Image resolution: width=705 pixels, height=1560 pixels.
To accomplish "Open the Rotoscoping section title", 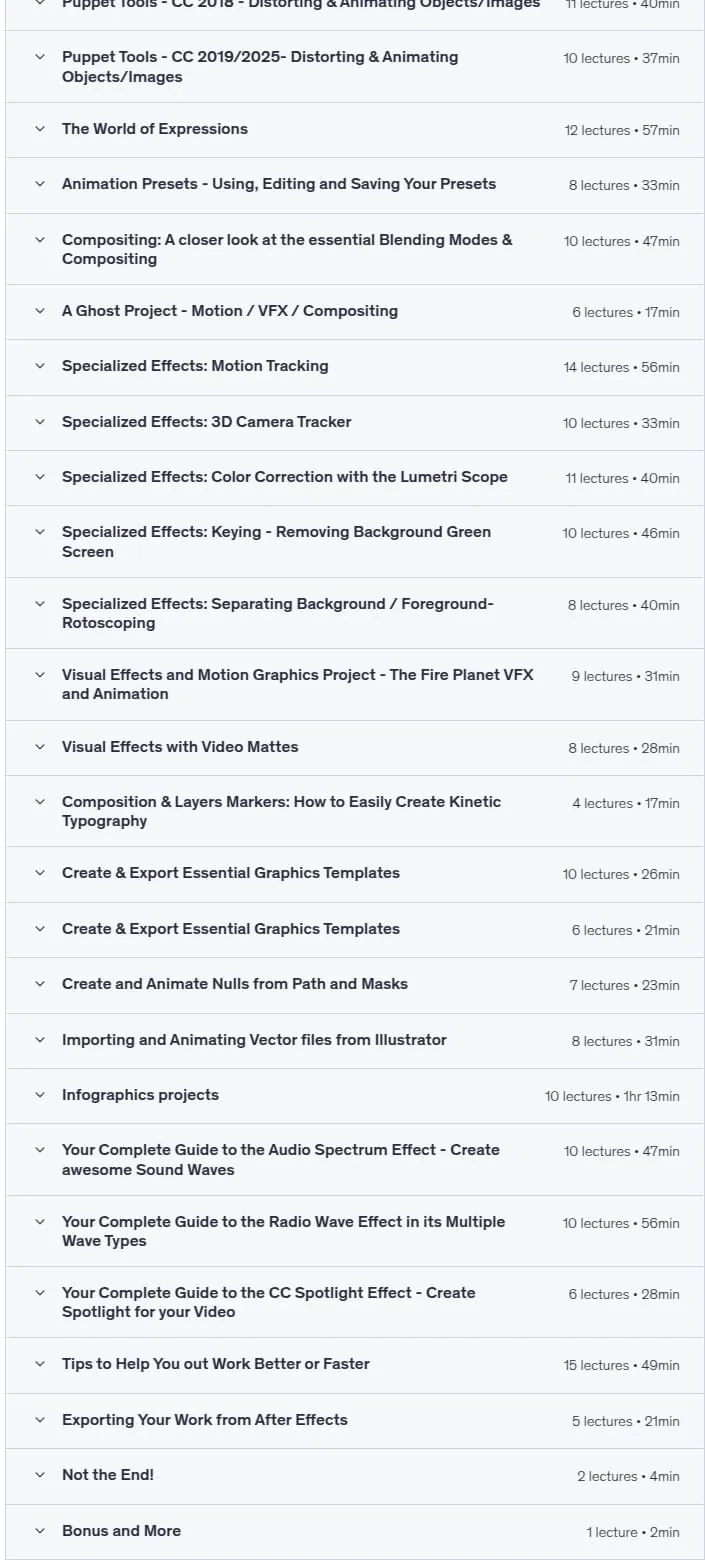I will tap(278, 613).
